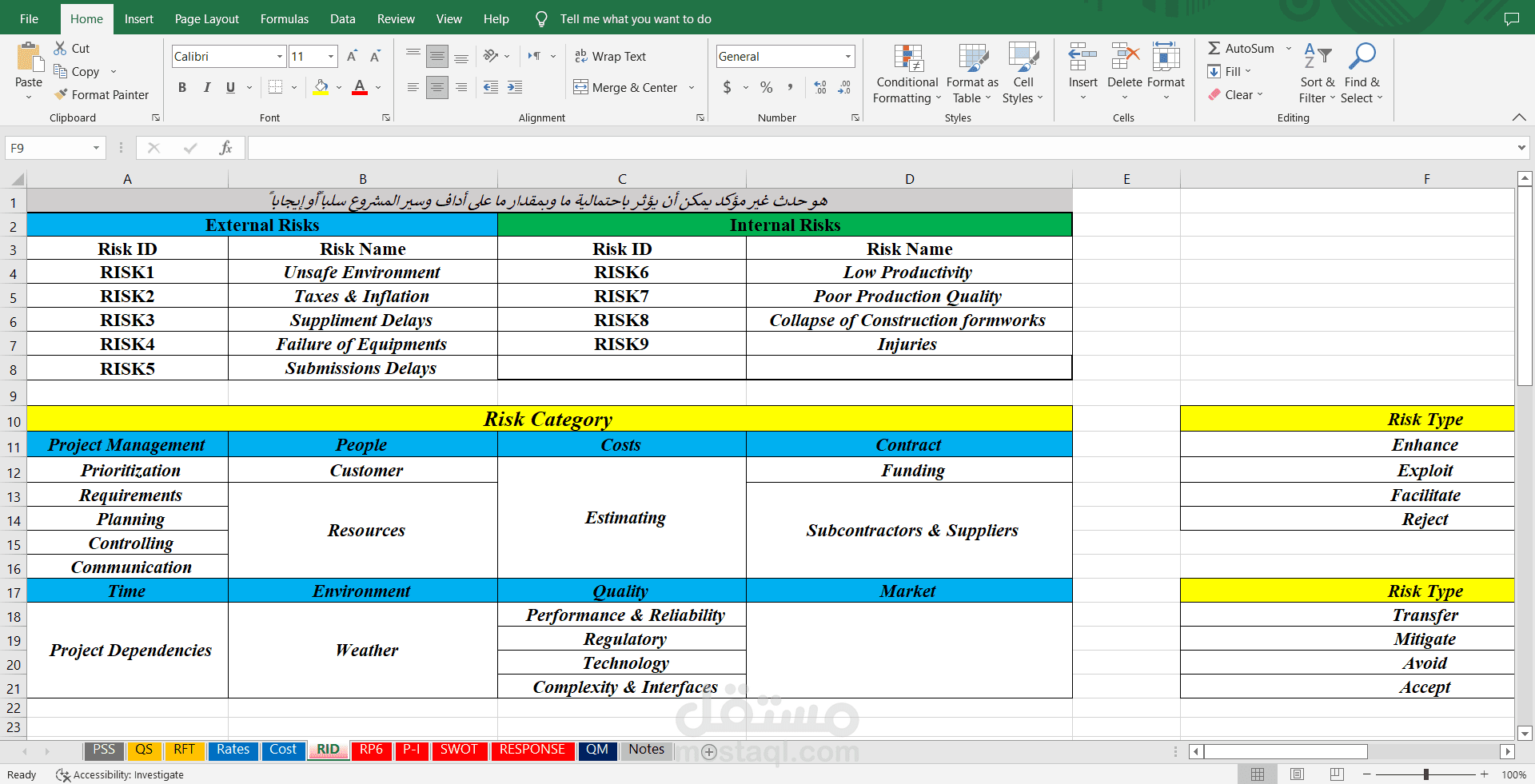Open the Conditional Formatting menu
This screenshot has width=1535, height=784.
pos(907,74)
